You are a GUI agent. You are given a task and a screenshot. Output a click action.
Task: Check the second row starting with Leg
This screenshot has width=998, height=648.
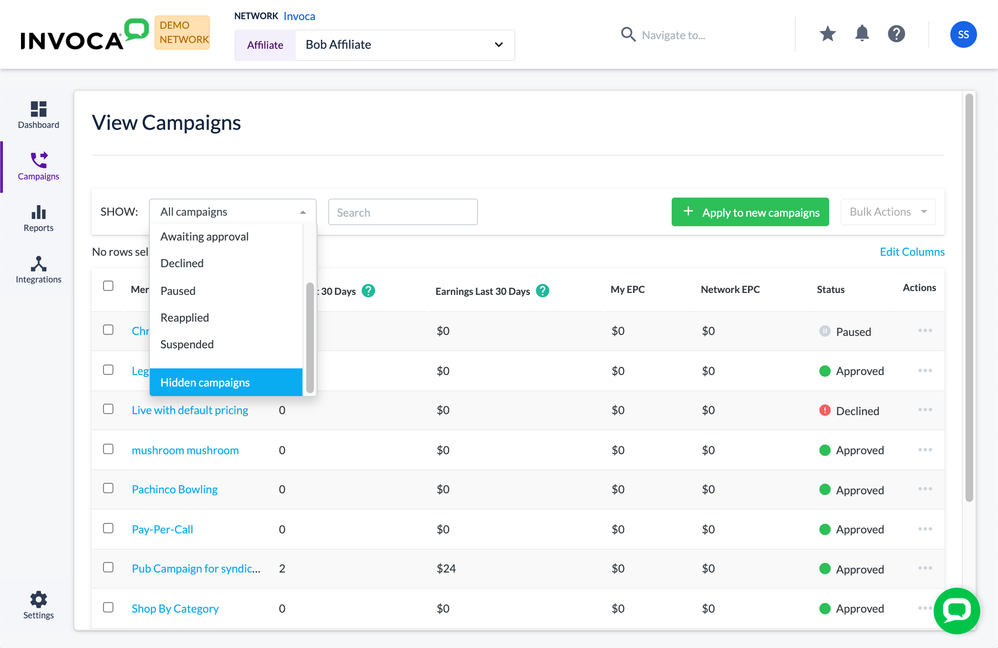coord(108,370)
